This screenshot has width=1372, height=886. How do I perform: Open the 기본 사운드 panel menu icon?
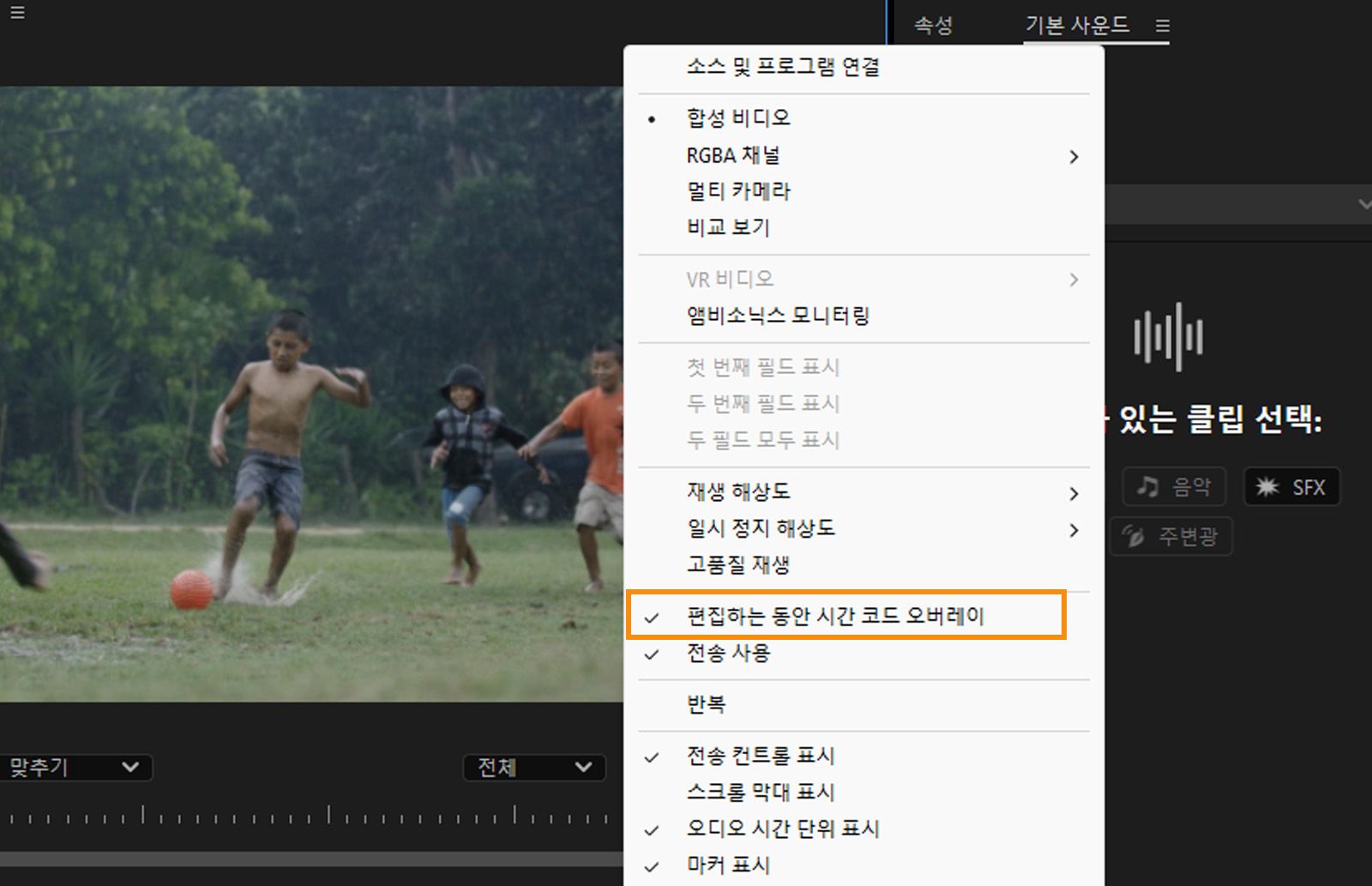point(1163,26)
